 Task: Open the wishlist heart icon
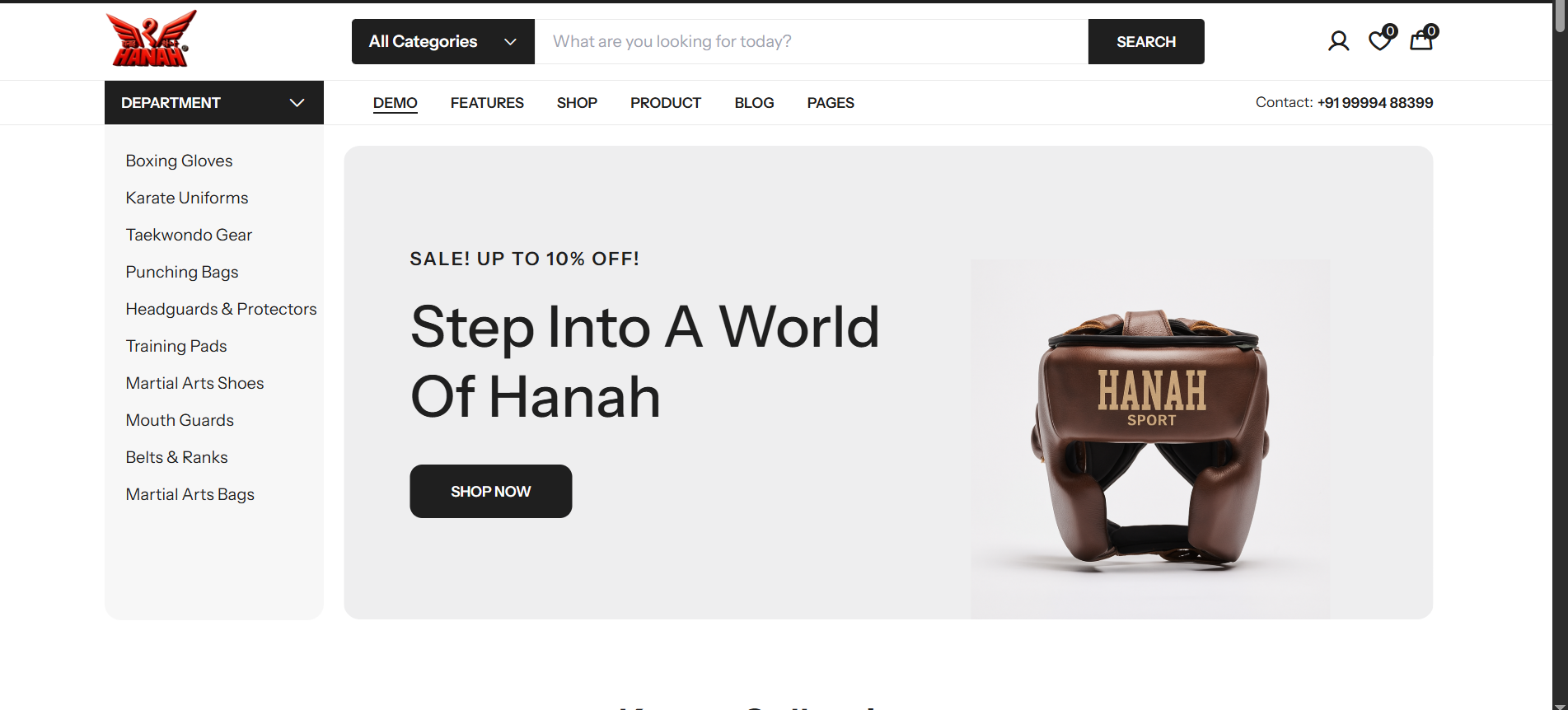point(1381,40)
